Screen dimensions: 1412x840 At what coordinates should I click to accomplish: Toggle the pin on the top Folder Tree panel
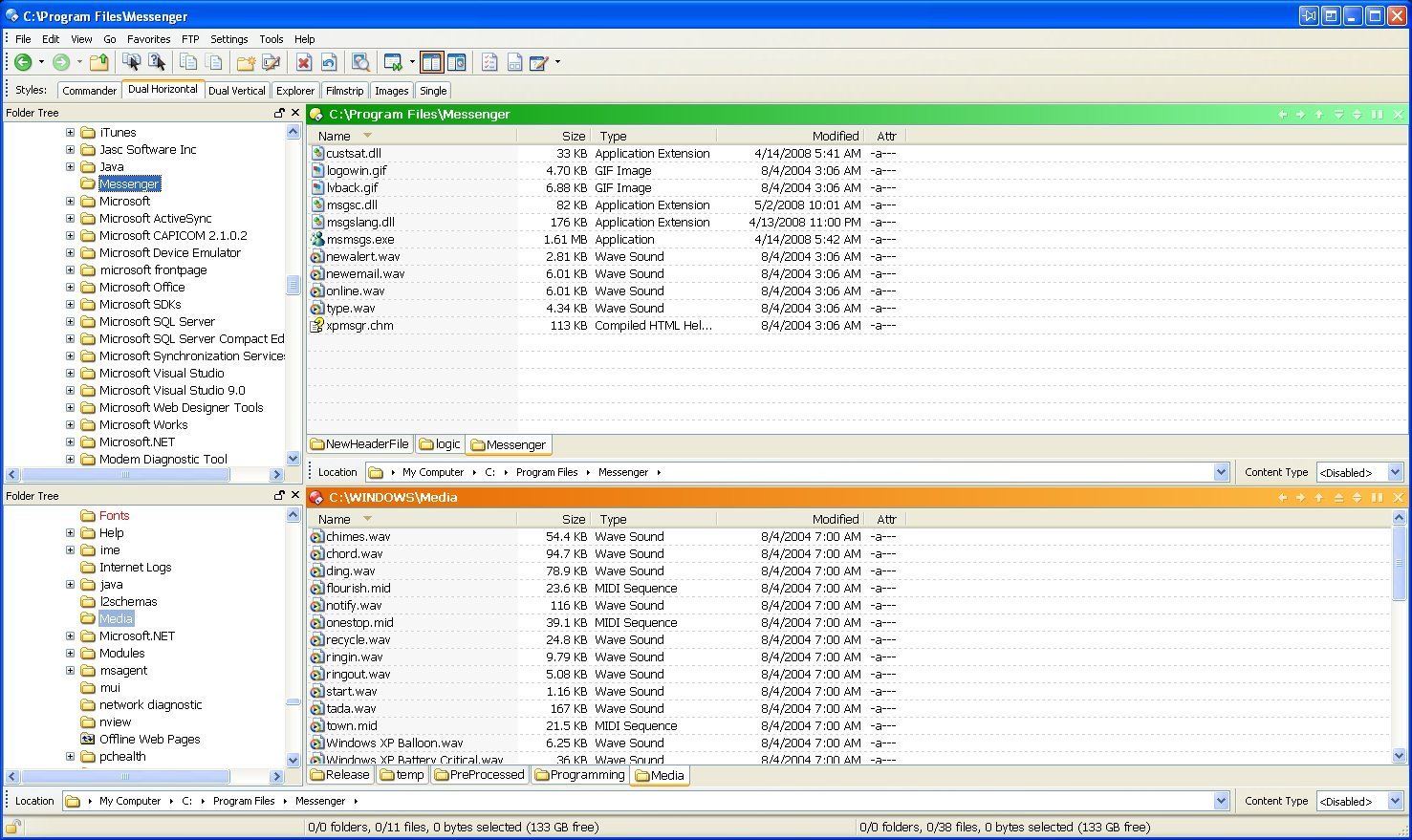coord(279,113)
